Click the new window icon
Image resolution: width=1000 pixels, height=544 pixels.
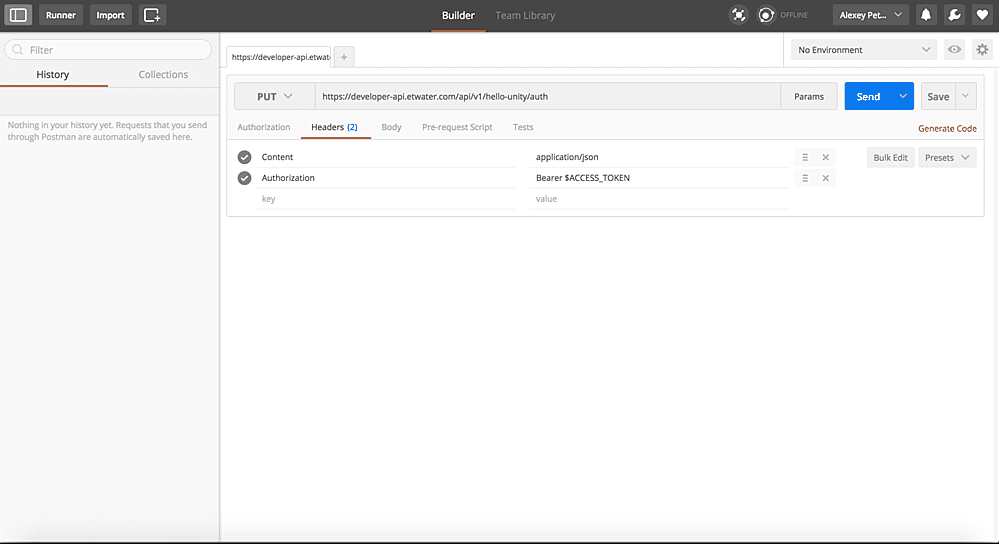(152, 15)
